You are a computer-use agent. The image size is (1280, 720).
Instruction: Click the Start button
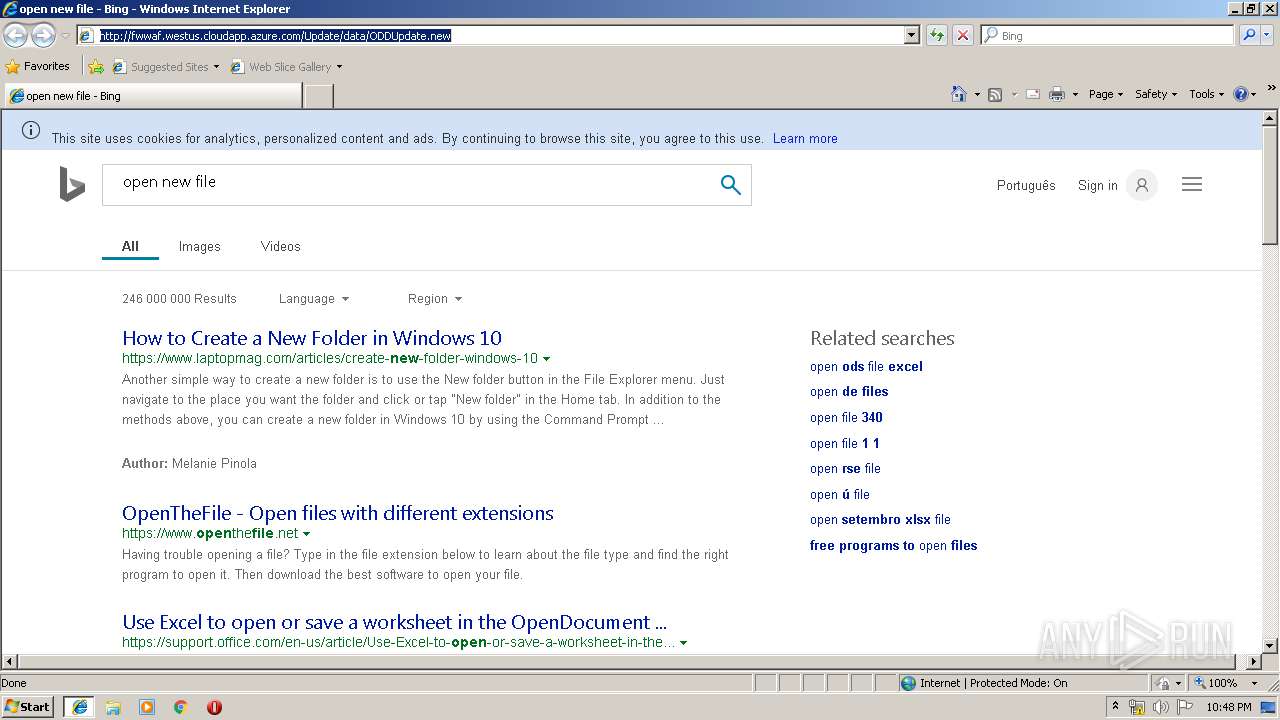[28, 707]
